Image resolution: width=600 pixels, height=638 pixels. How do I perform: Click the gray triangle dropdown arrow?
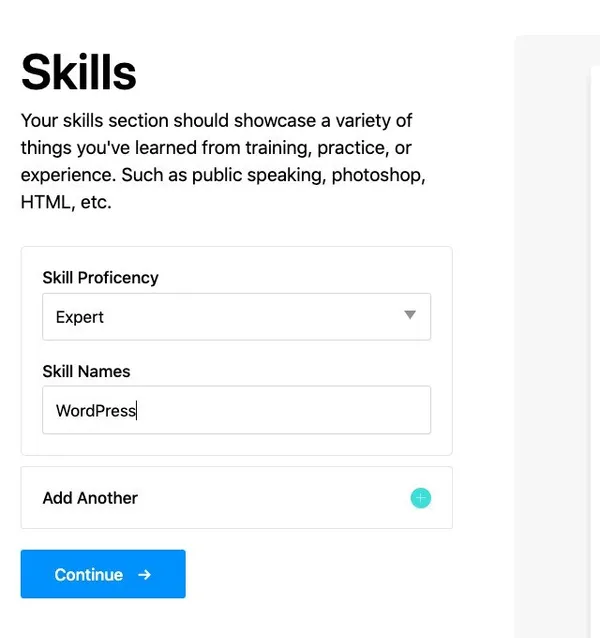(x=410, y=315)
